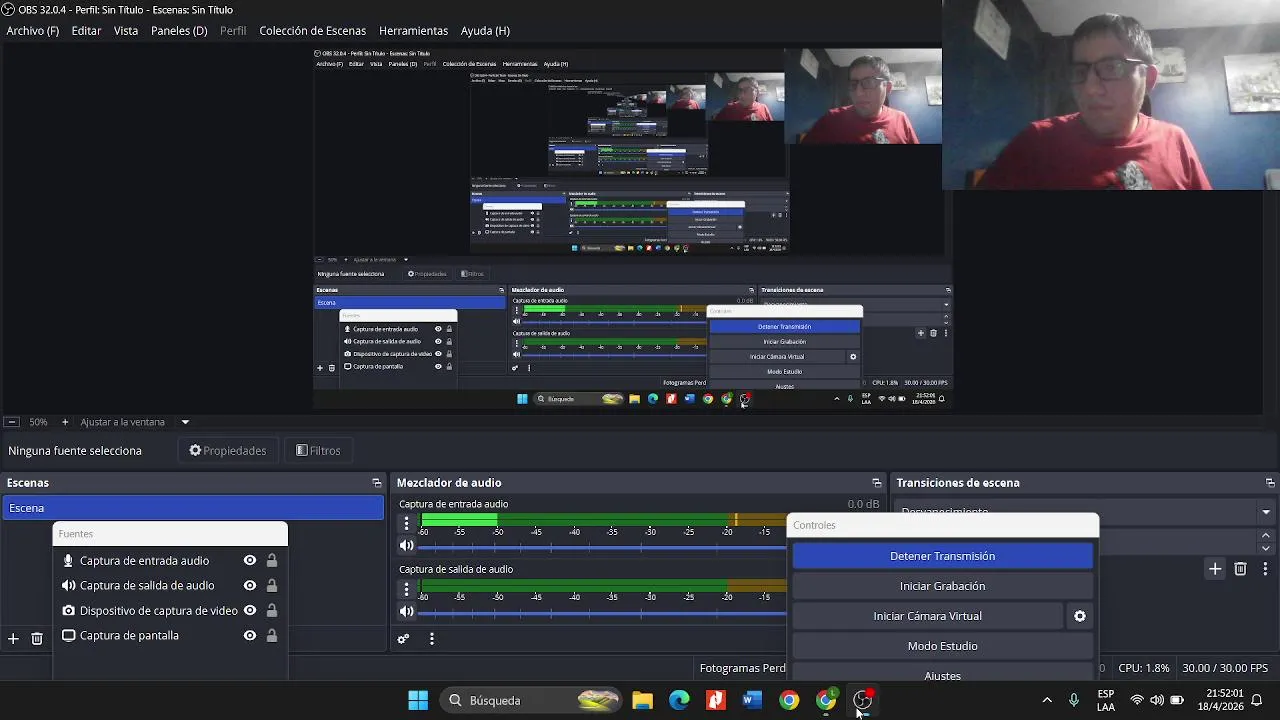Viewport: 1280px width, 720px height.
Task: Open the Colección de Escenas menu
Action: pyautogui.click(x=313, y=31)
